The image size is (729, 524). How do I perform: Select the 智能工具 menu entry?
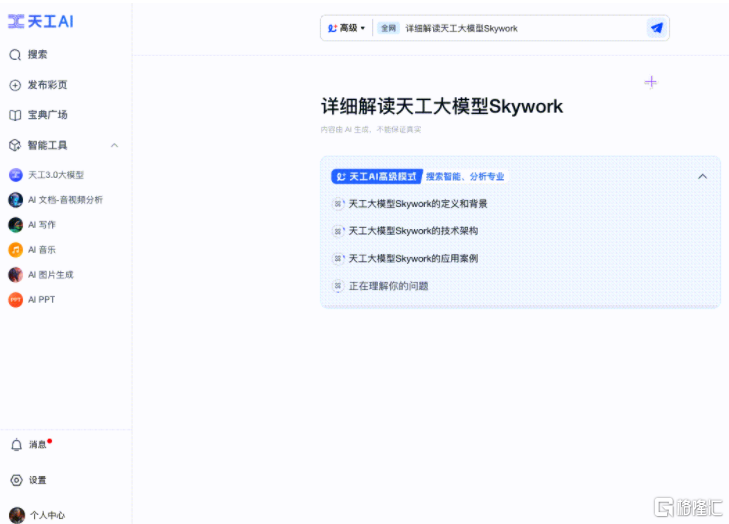click(x=47, y=145)
